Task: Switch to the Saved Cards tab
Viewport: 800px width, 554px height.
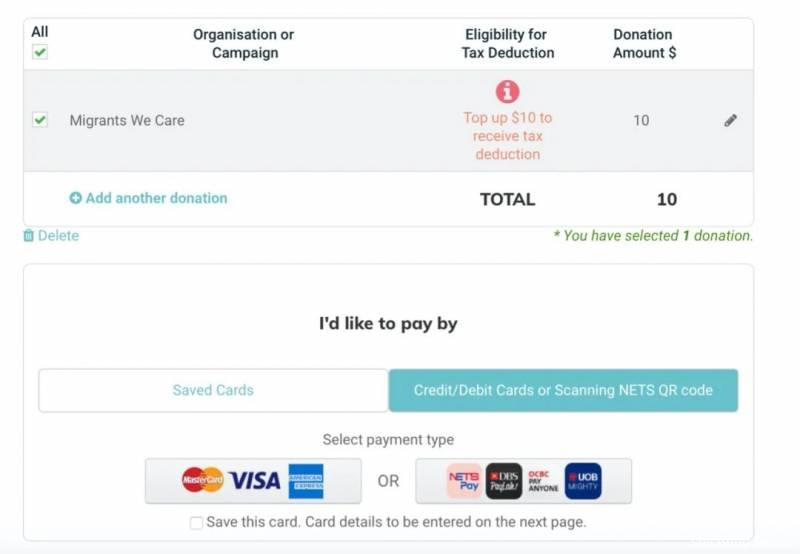Action: pyautogui.click(x=213, y=390)
